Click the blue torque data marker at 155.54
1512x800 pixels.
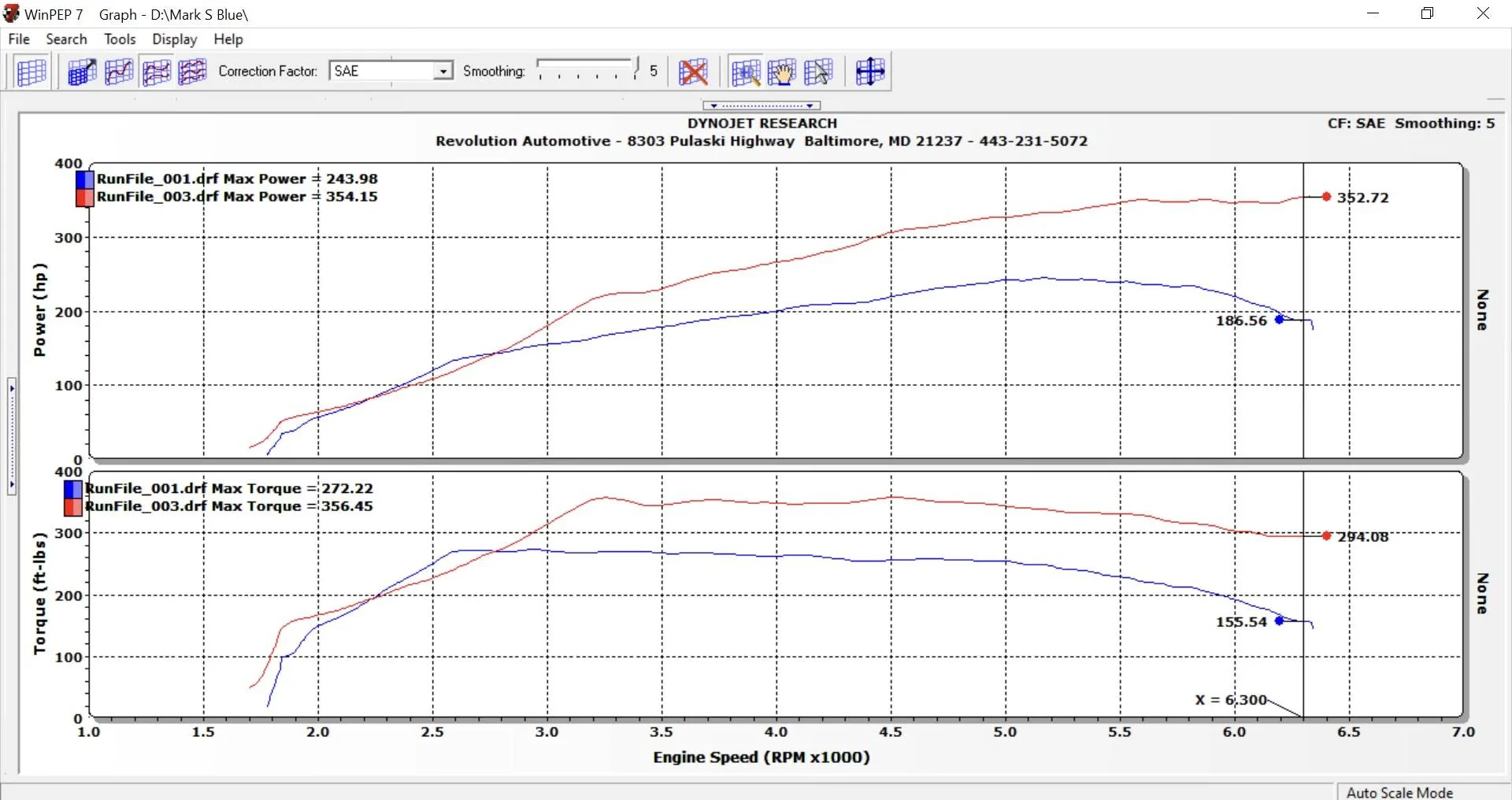tap(1280, 620)
